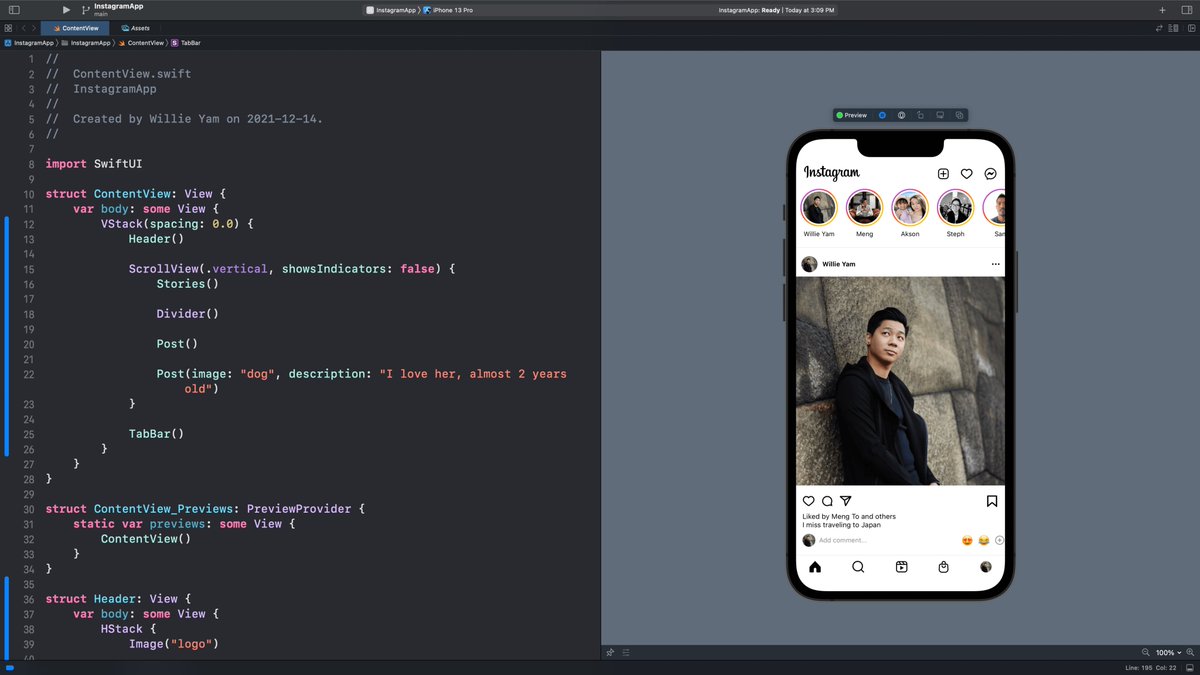Open InstagramApp folder in jump bar
Viewport: 1200px width, 675px height.
[86, 43]
